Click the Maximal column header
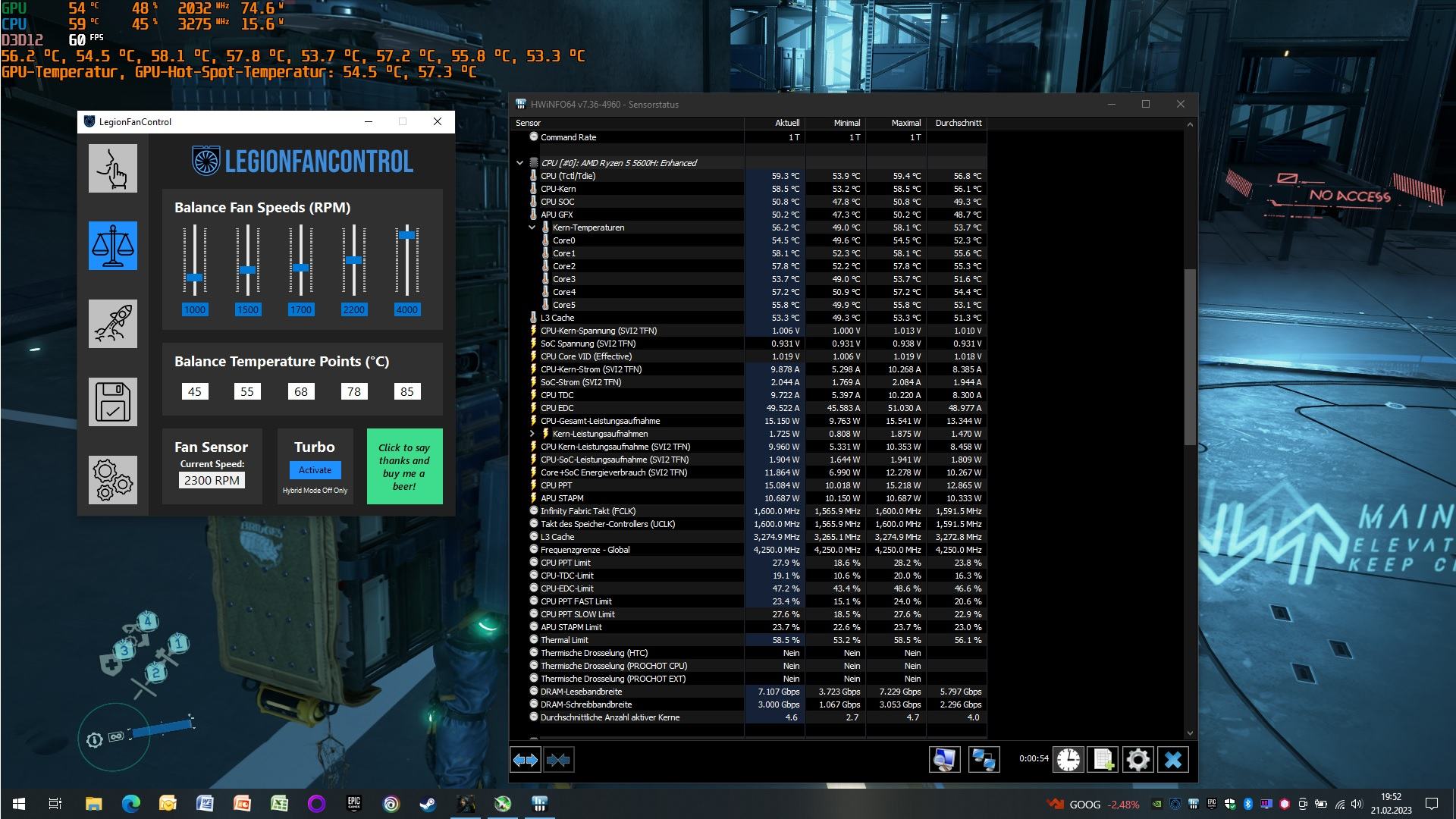The height and width of the screenshot is (819, 1456). pos(896,123)
